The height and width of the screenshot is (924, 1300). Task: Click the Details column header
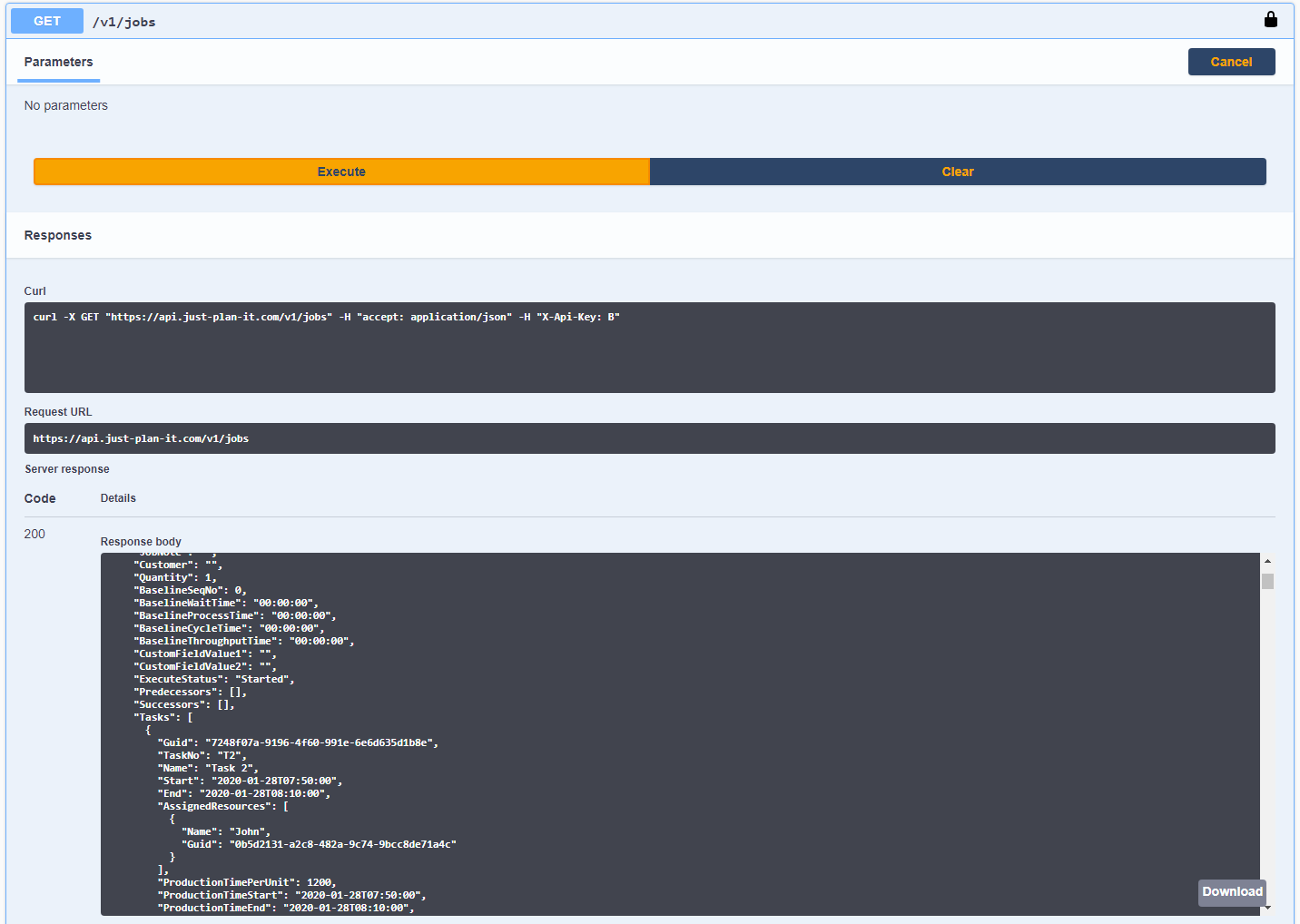coord(118,498)
